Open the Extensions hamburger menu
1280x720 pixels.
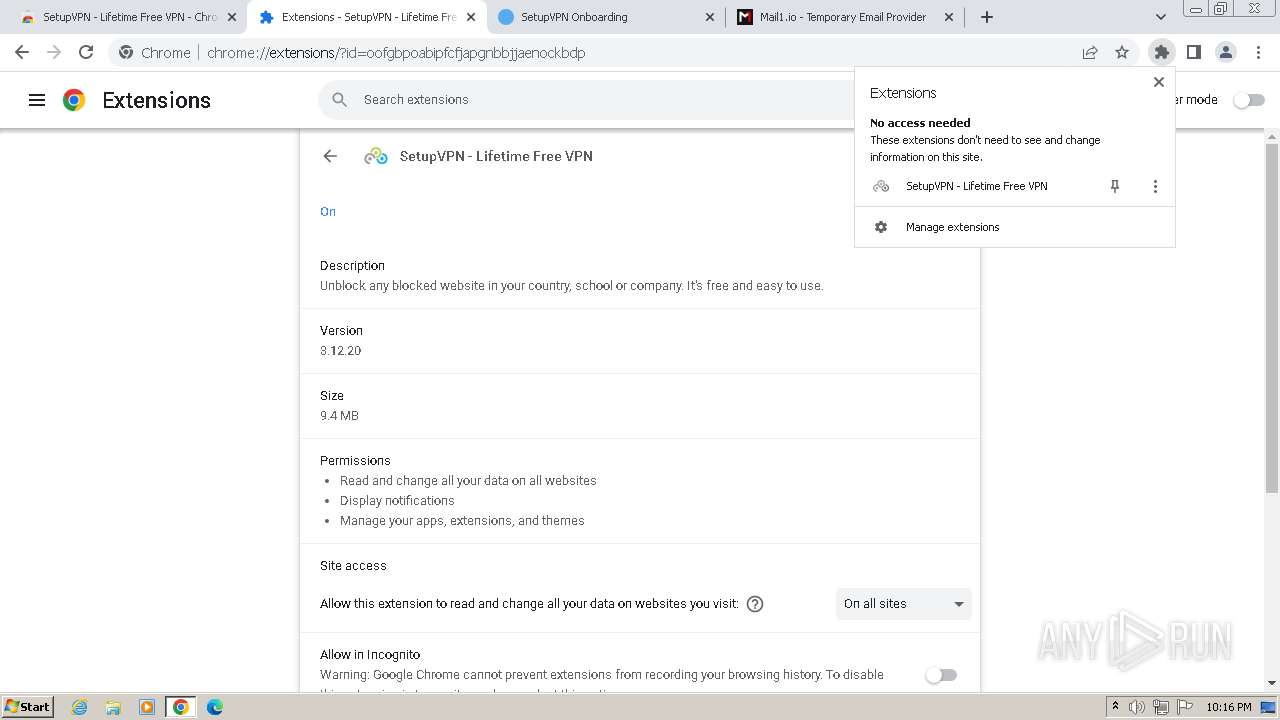click(37, 100)
